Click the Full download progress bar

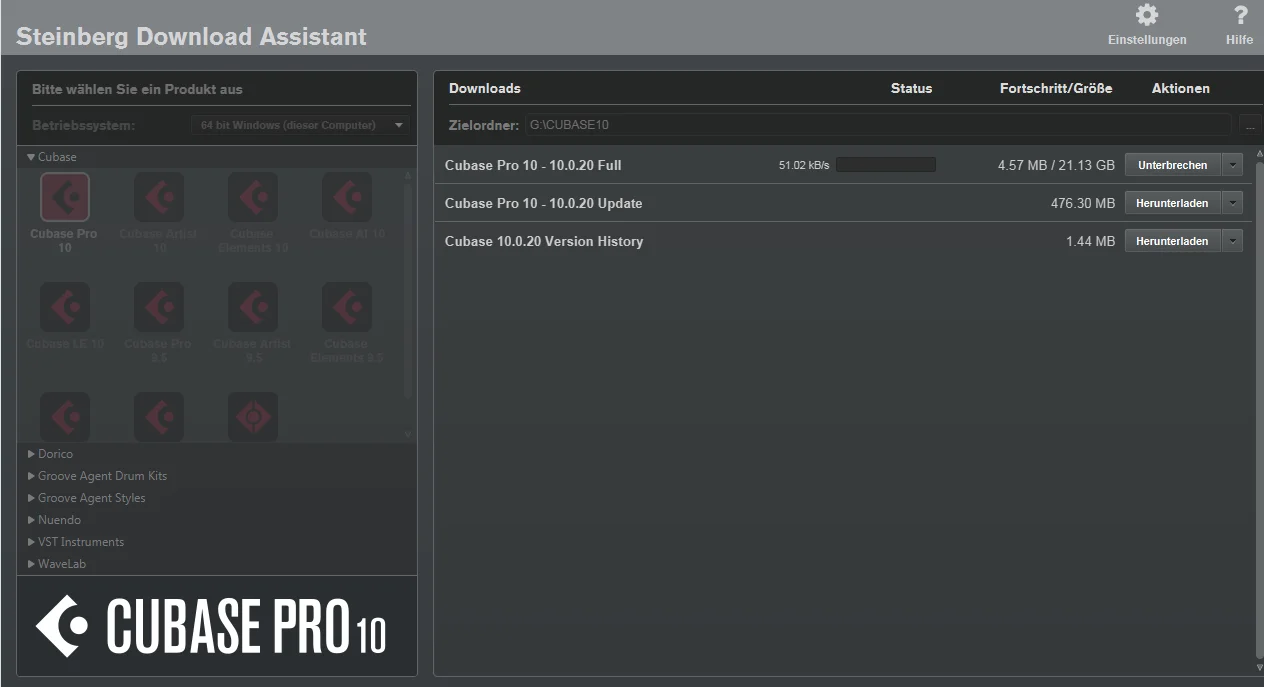tap(886, 165)
